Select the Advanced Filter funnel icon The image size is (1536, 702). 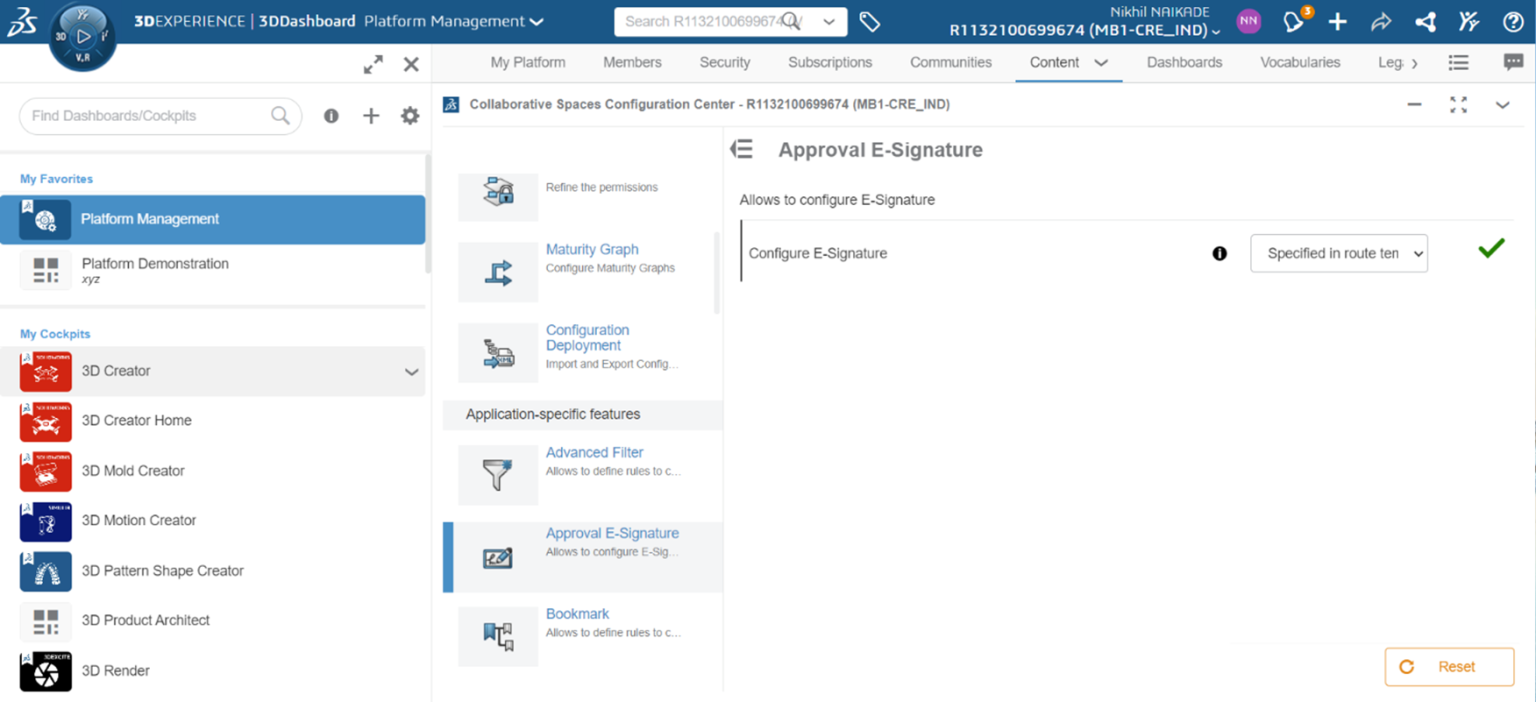(497, 475)
